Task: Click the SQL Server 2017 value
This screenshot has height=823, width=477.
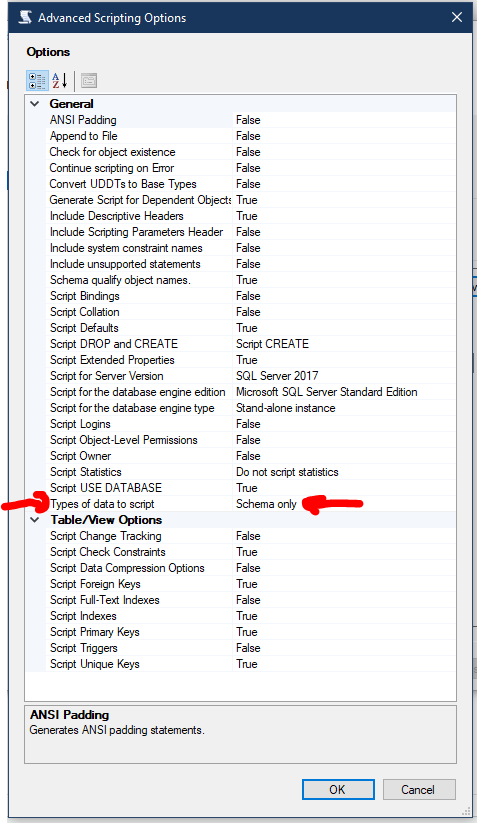Action: 277,376
